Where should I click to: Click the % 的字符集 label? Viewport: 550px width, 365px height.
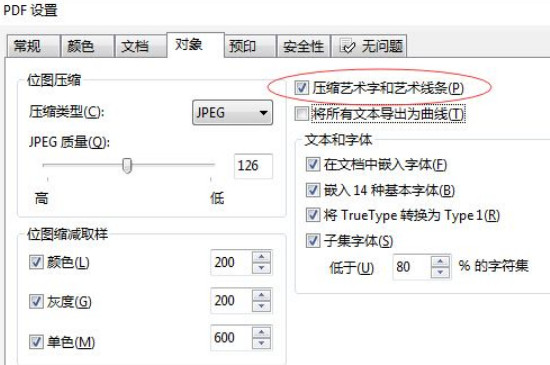(x=493, y=266)
